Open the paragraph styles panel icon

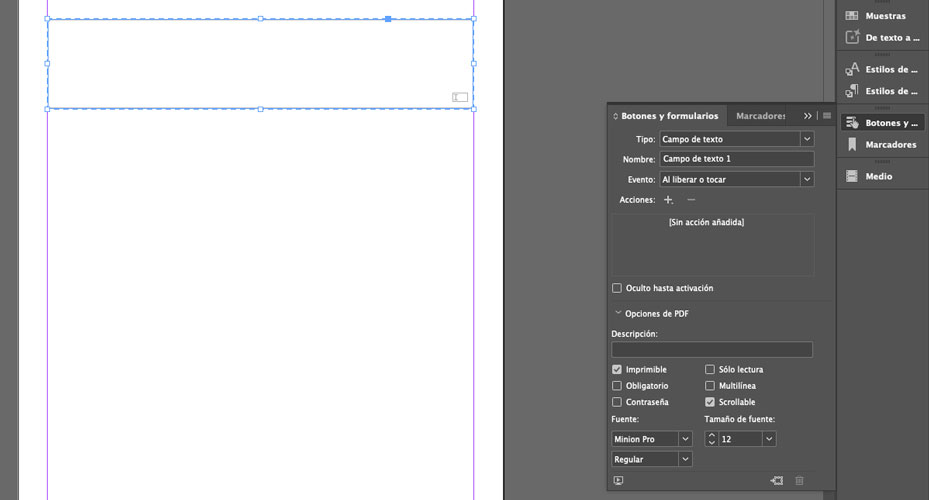[x=851, y=91]
